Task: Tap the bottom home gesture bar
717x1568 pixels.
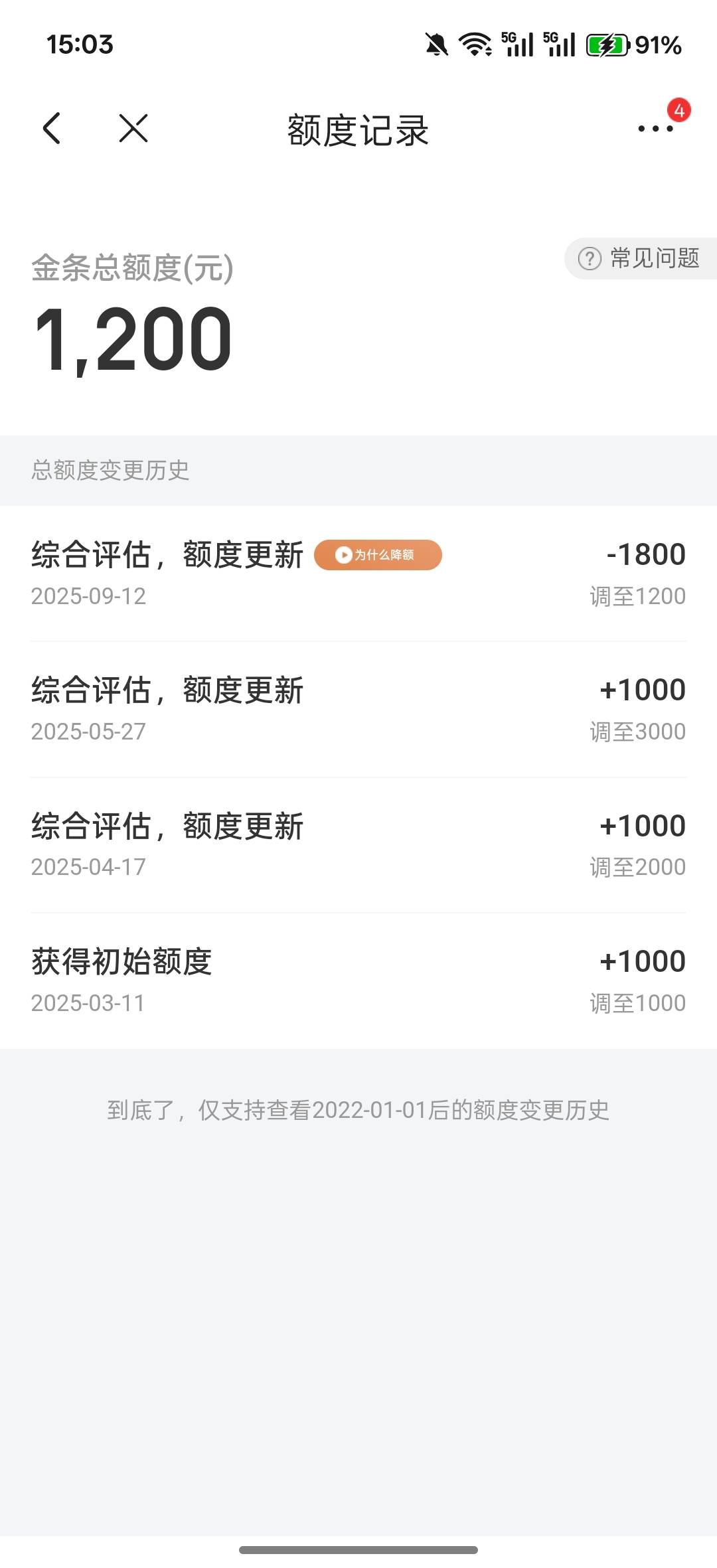Action: [358, 1550]
